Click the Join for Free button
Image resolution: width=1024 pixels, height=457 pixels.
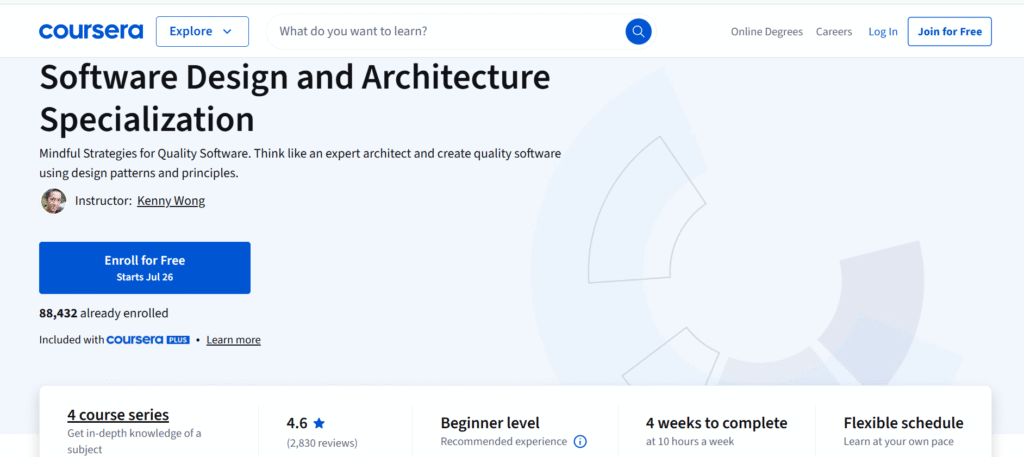(950, 31)
